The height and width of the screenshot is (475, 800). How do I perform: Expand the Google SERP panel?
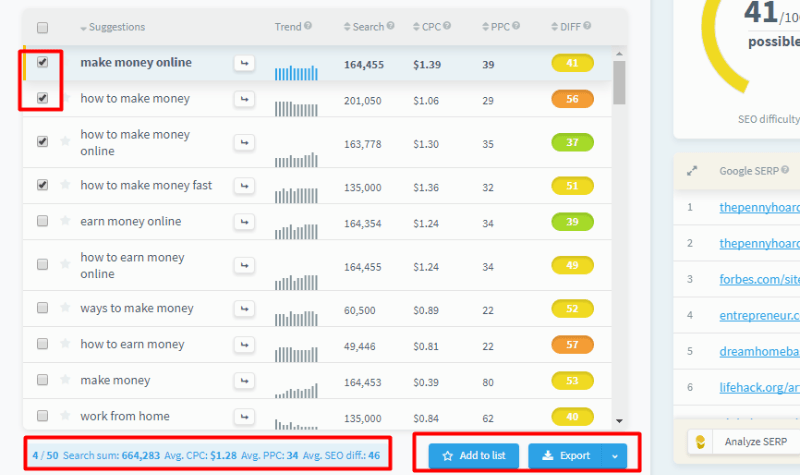point(692,171)
